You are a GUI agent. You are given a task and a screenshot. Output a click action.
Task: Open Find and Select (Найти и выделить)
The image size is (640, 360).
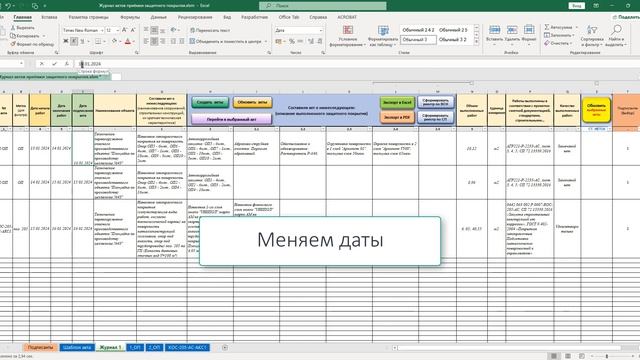click(x=616, y=36)
